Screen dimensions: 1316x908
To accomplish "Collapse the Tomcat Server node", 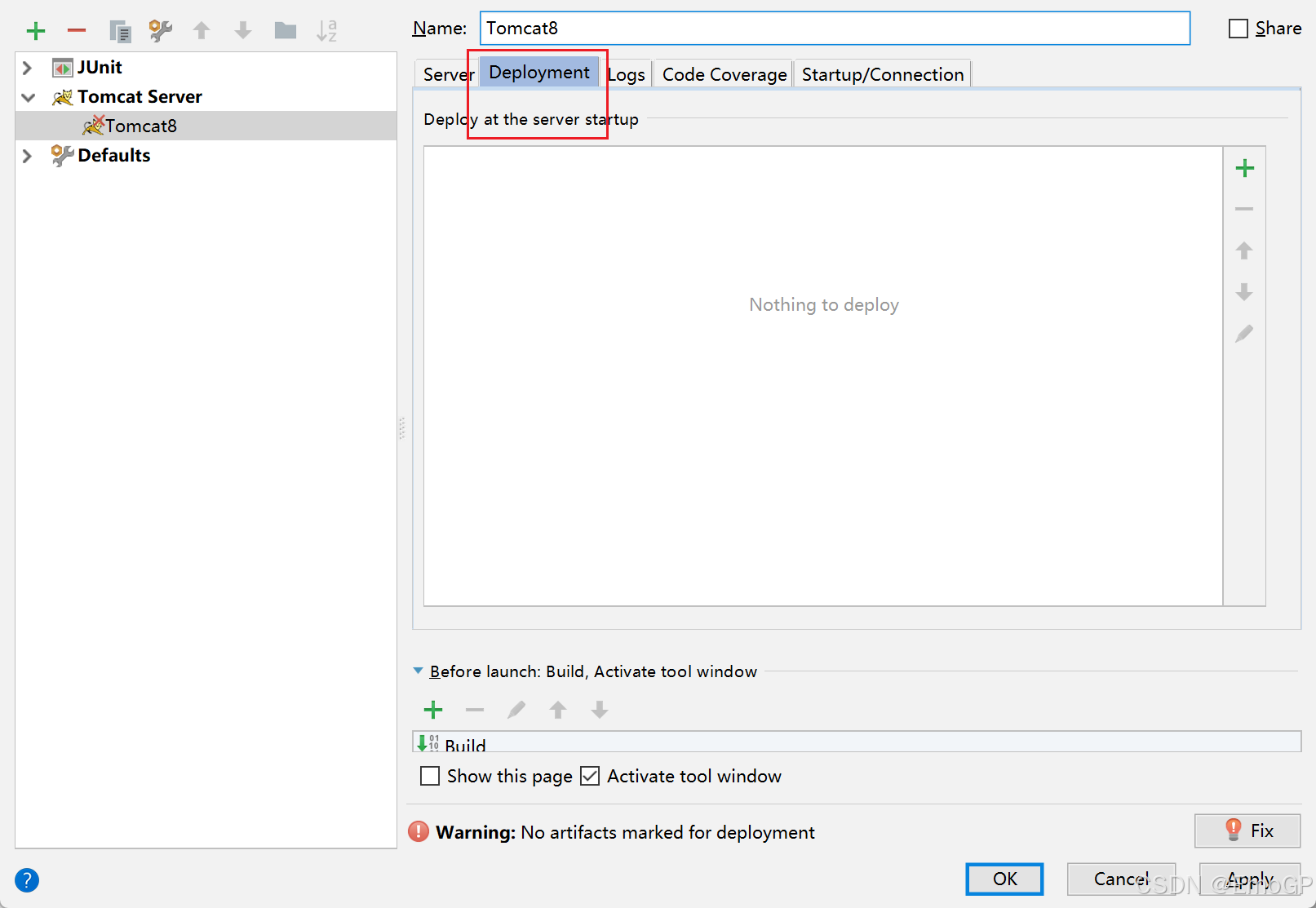I will pos(28,98).
